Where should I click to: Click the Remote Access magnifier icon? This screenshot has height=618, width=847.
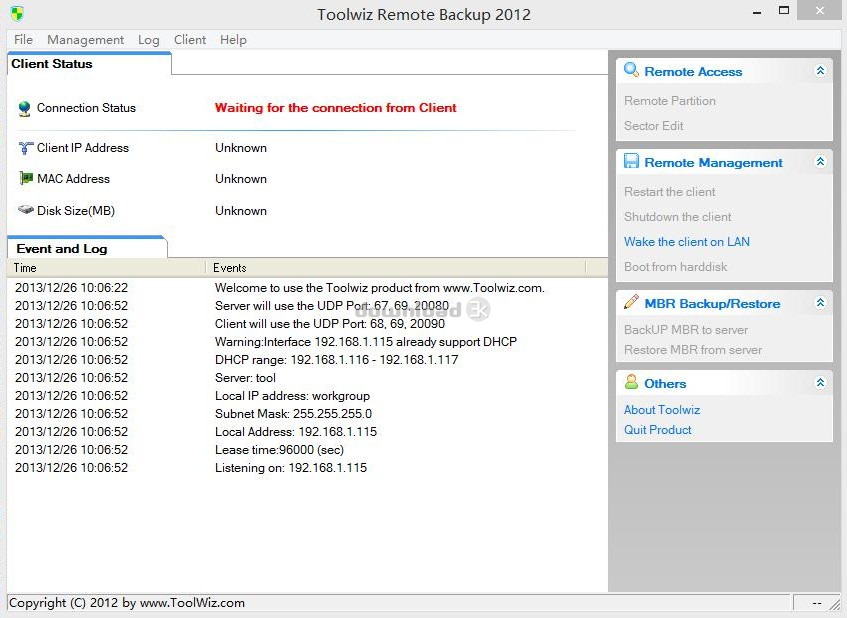[x=631, y=71]
